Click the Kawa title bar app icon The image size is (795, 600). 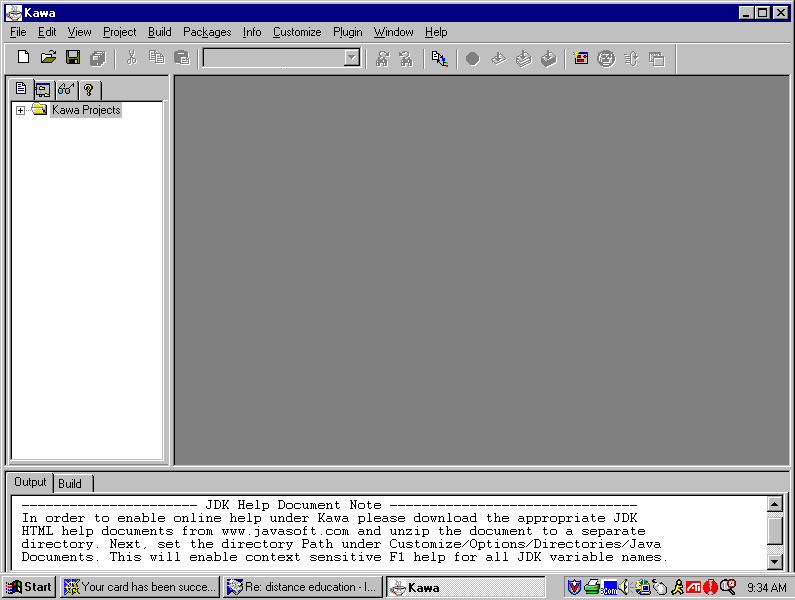click(14, 13)
